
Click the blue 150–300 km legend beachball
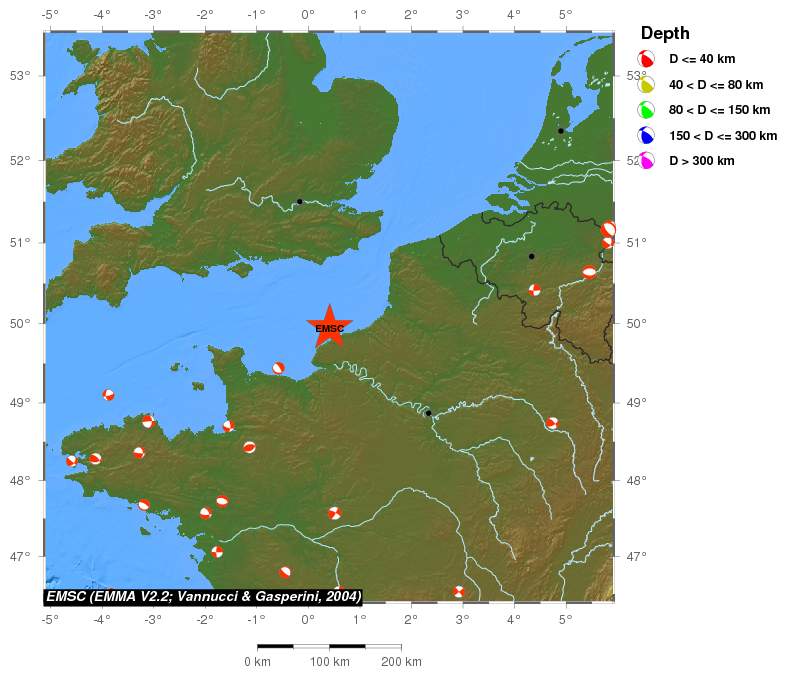click(646, 136)
